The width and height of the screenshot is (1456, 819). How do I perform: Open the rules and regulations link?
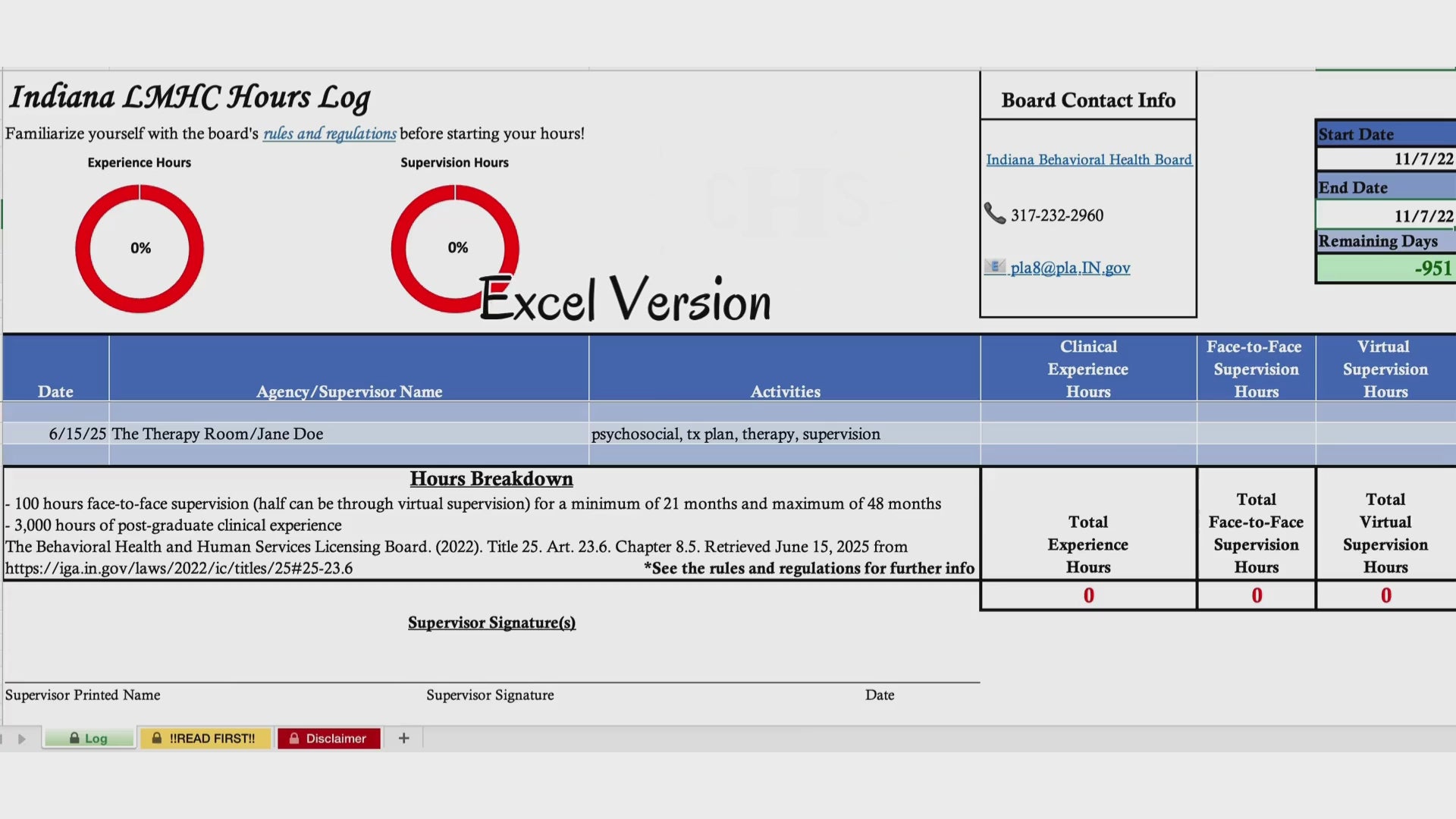[x=329, y=133]
